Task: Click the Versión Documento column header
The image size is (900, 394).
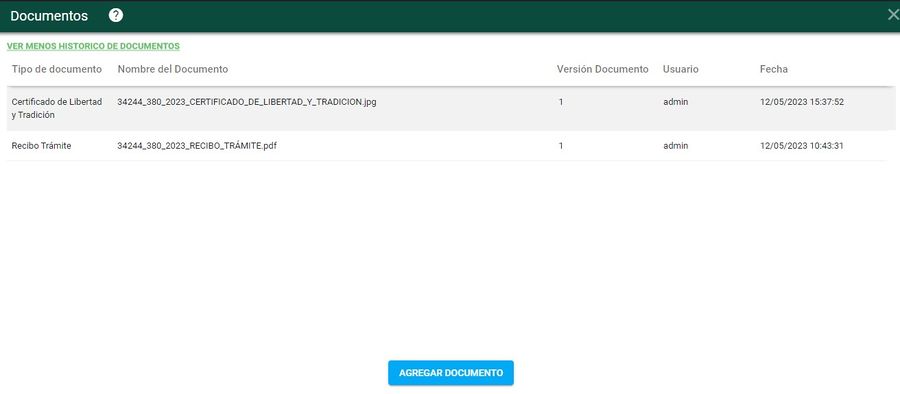Action: (603, 69)
